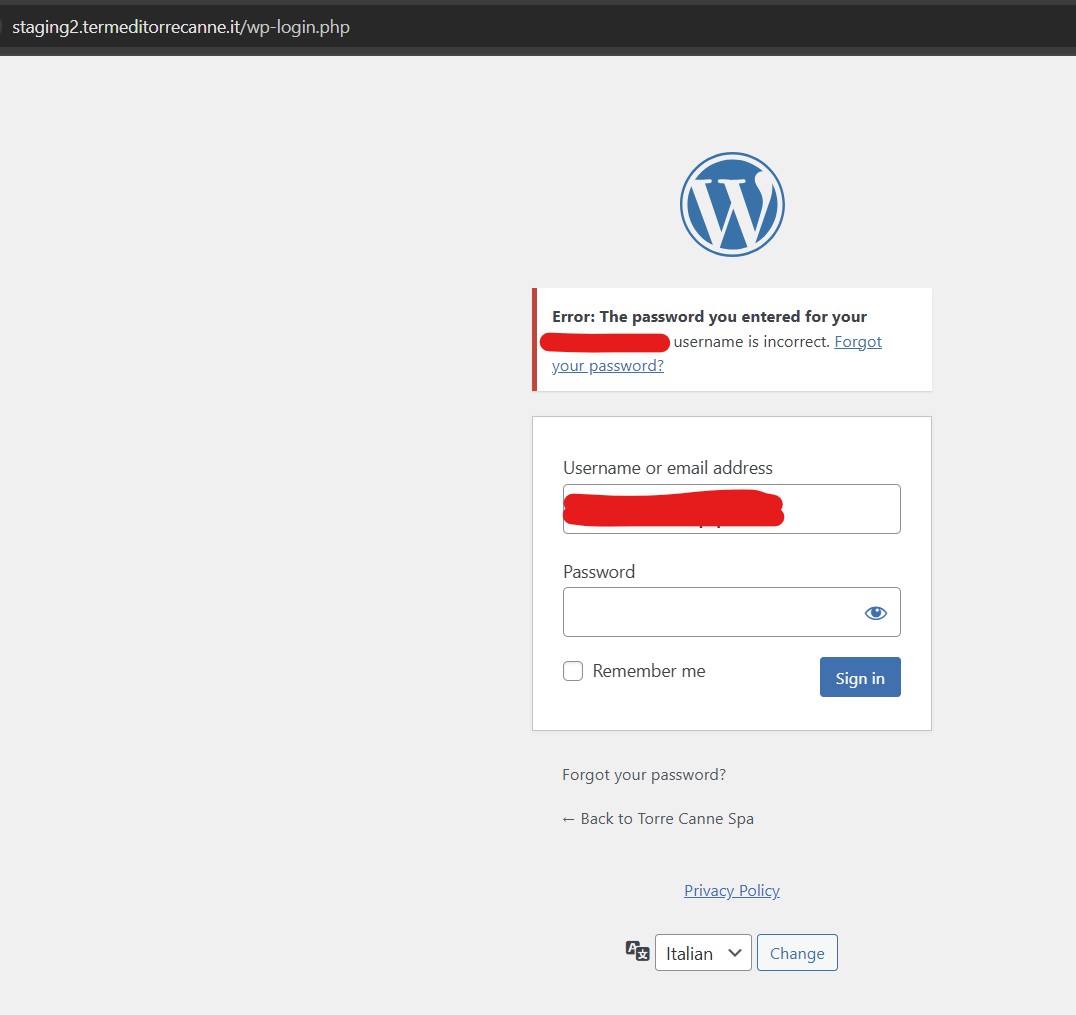Screen dimensions: 1076x1015
Task: Click the language translation icon
Action: pyautogui.click(x=638, y=951)
